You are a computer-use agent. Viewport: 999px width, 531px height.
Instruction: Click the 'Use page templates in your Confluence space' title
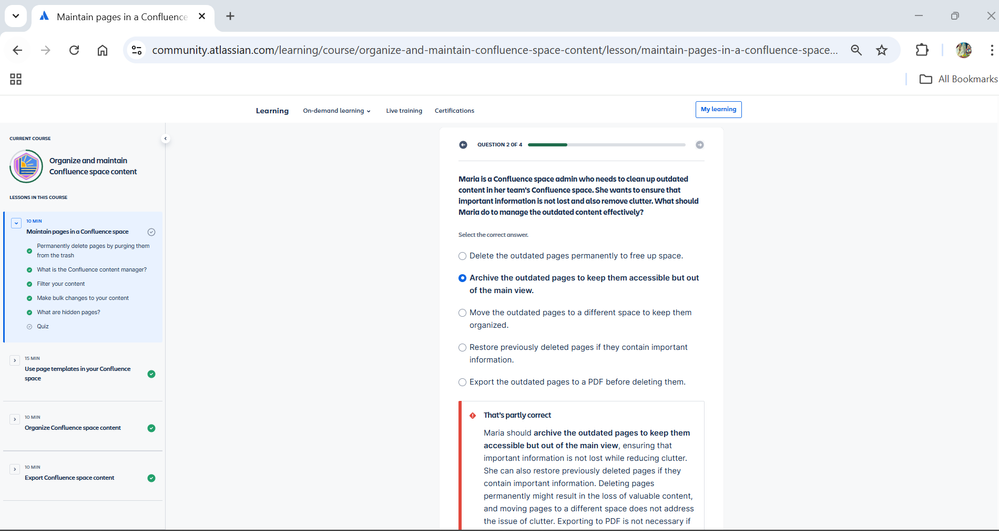click(x=78, y=374)
